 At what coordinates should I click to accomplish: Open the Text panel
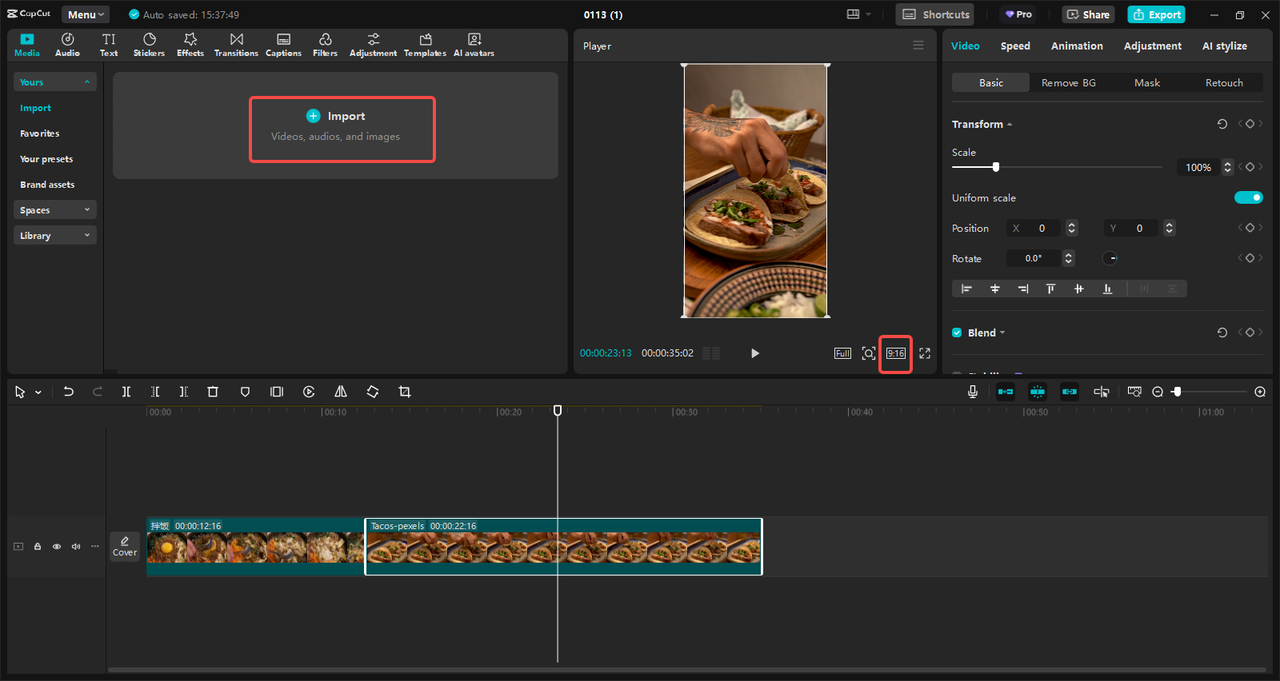(108, 45)
